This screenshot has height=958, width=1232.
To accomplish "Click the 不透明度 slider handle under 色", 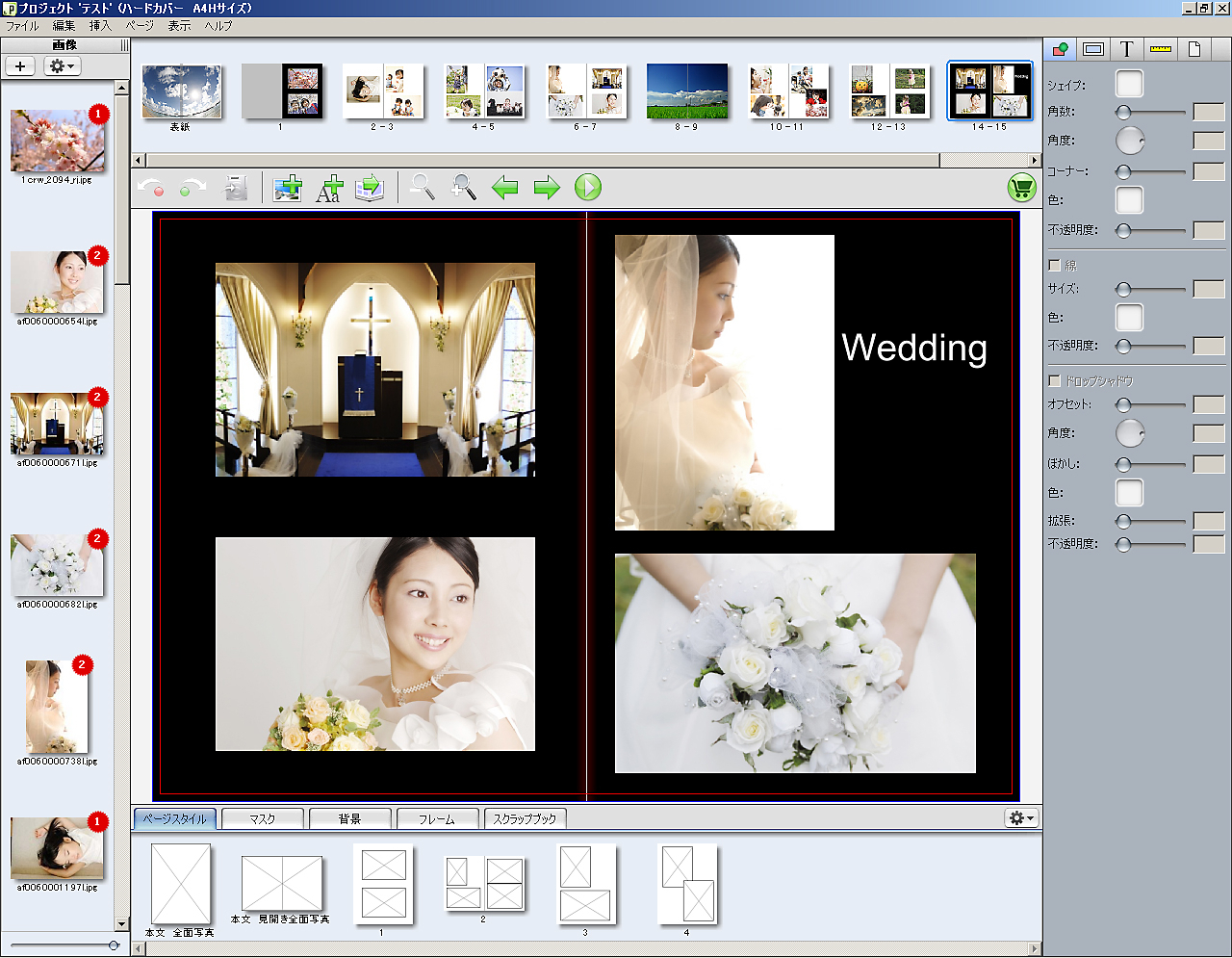I will pyautogui.click(x=1123, y=230).
